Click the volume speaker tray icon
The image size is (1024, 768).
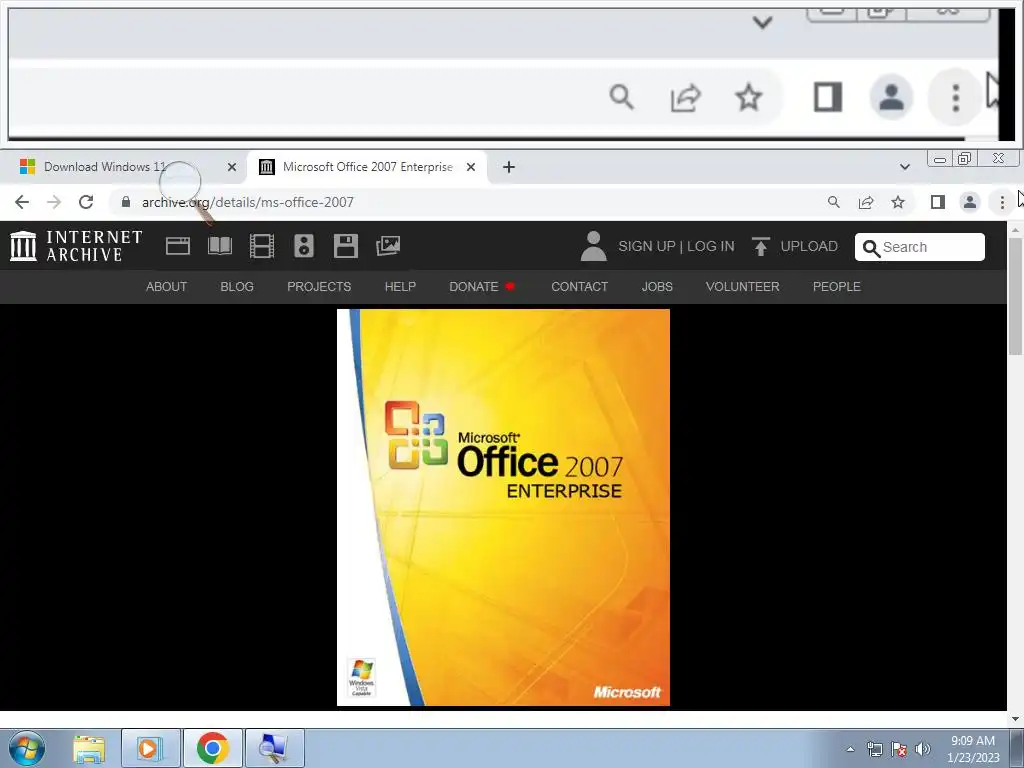point(922,749)
